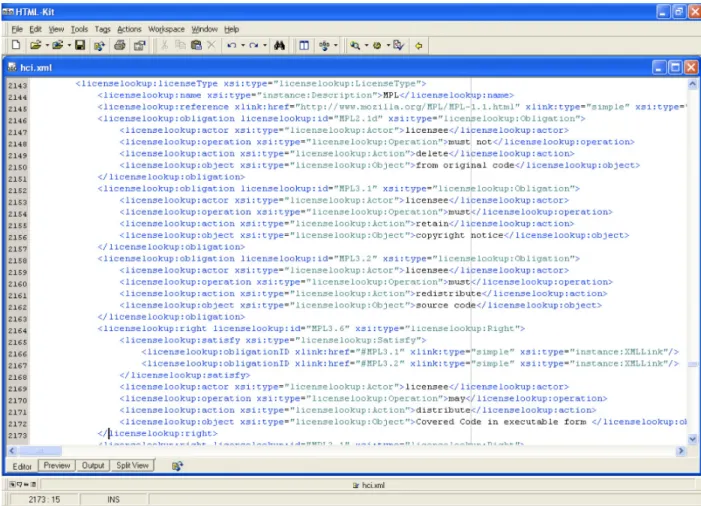Click the horizontal scrollbar right arrow
701x506 pixels.
click(x=681, y=451)
